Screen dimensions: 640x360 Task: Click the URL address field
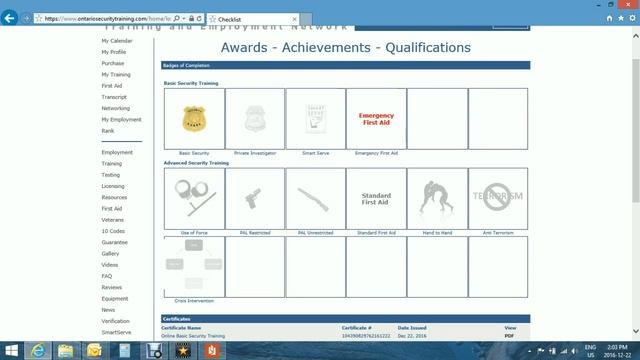coord(108,19)
